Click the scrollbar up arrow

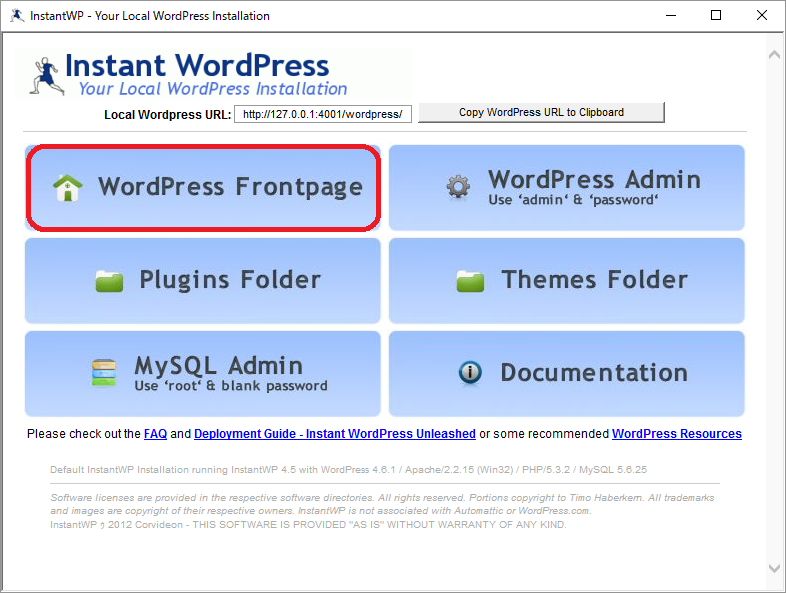click(x=774, y=55)
